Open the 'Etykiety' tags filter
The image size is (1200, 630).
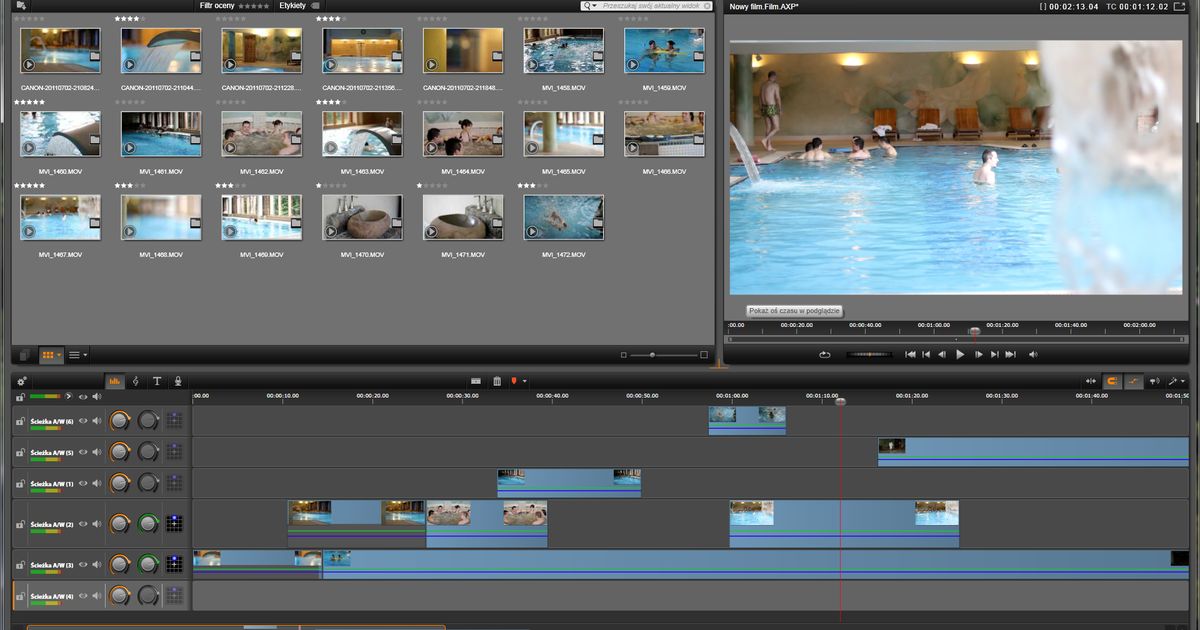pos(299,5)
